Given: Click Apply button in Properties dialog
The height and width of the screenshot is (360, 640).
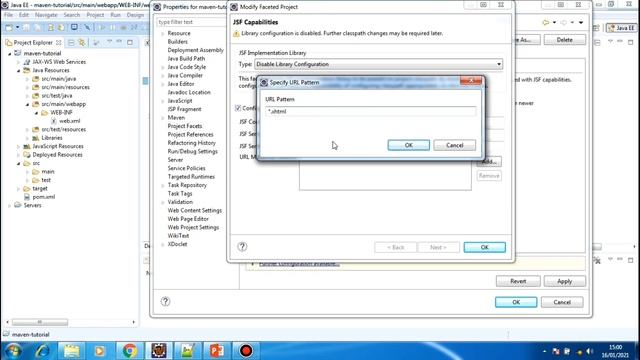Looking at the screenshot, I should coord(564,281).
